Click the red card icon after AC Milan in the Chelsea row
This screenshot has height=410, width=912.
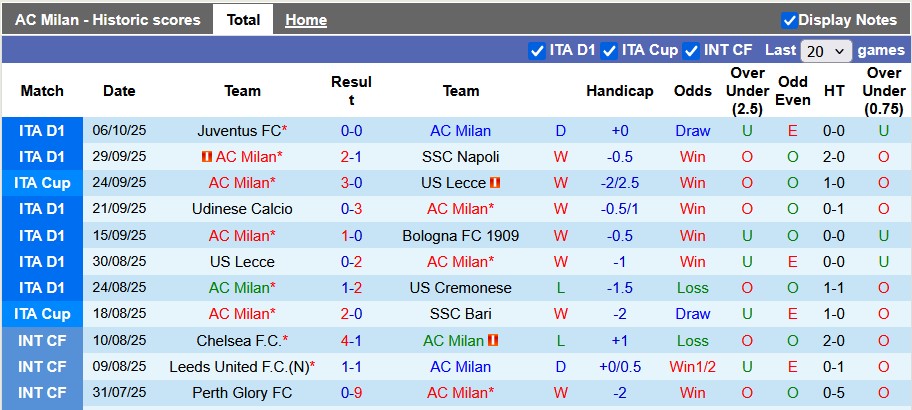494,341
